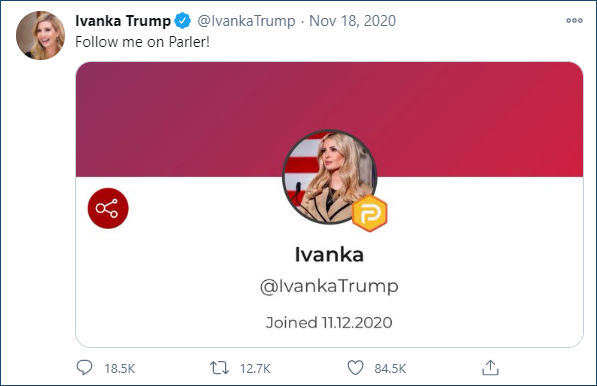Open the tweet's three-dot more options menu
Image resolution: width=597 pixels, height=386 pixels.
pos(574,21)
